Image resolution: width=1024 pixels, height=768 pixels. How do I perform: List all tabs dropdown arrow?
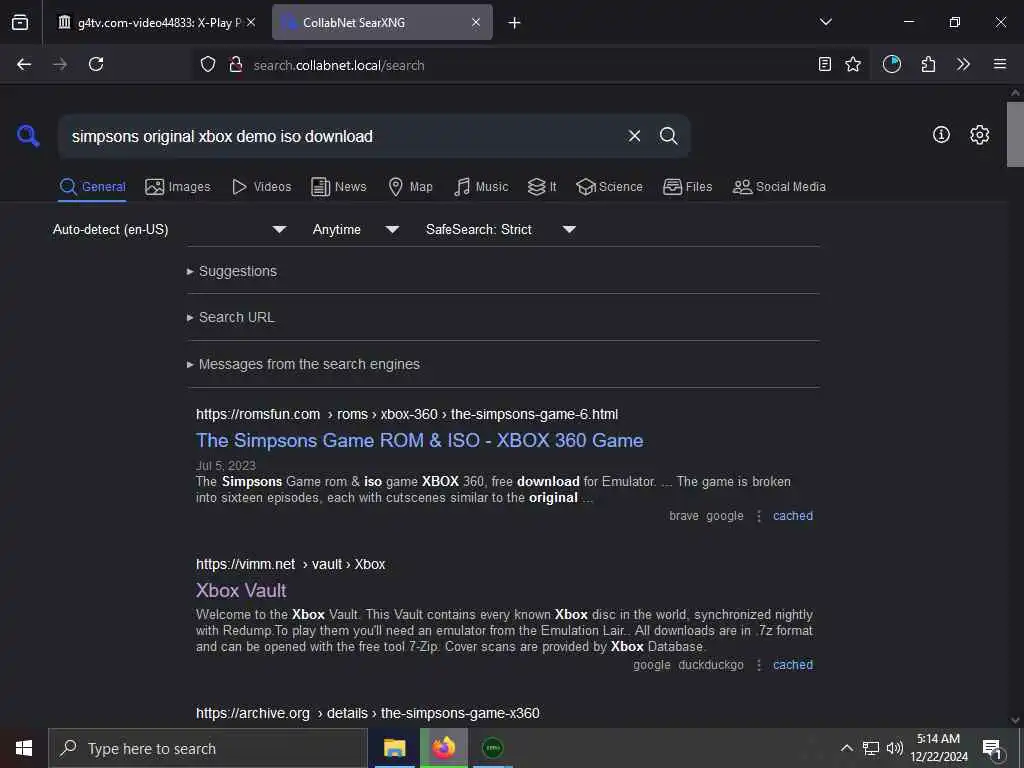(825, 22)
